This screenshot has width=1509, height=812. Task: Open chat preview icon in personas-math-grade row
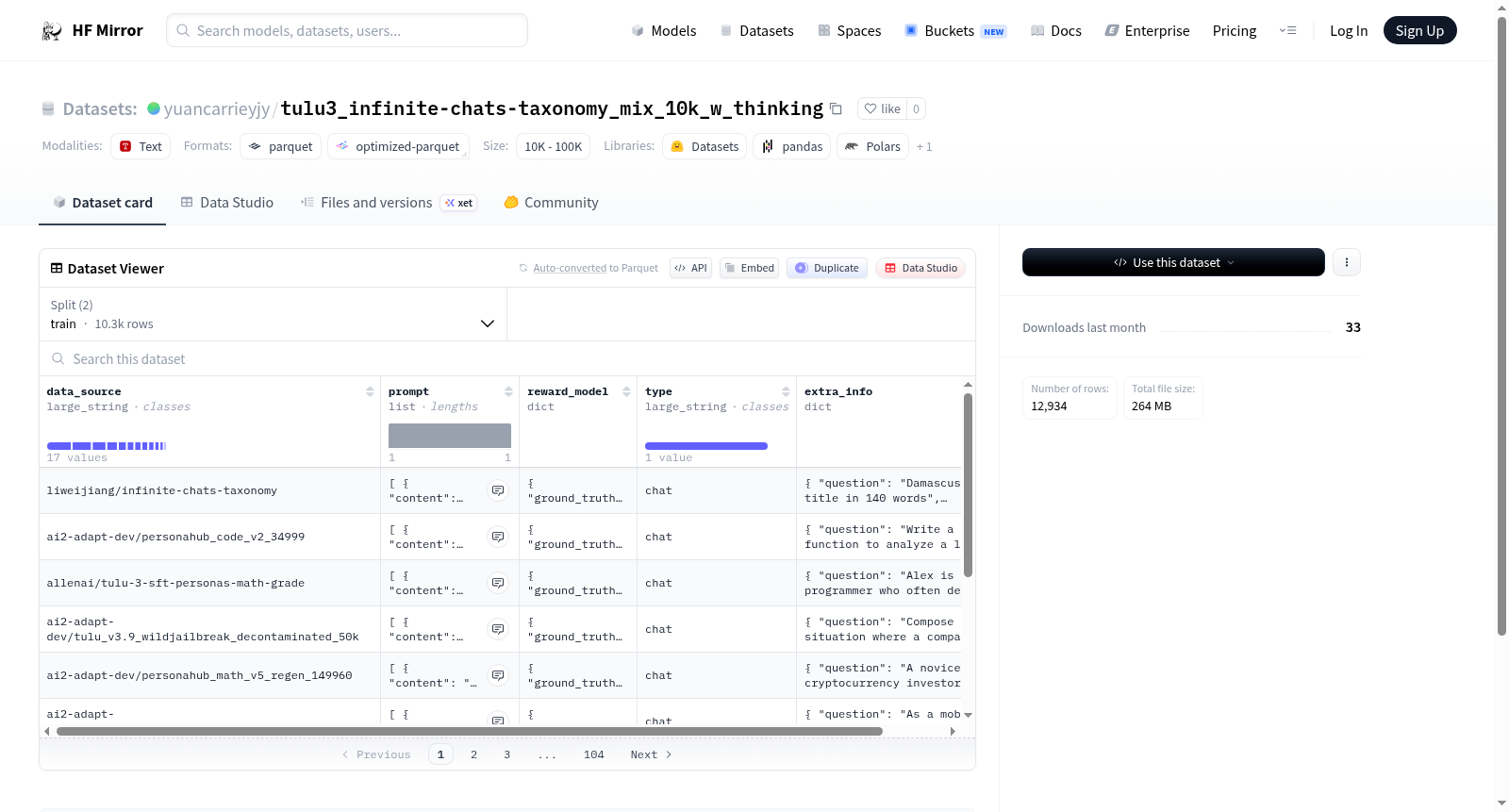(x=498, y=583)
